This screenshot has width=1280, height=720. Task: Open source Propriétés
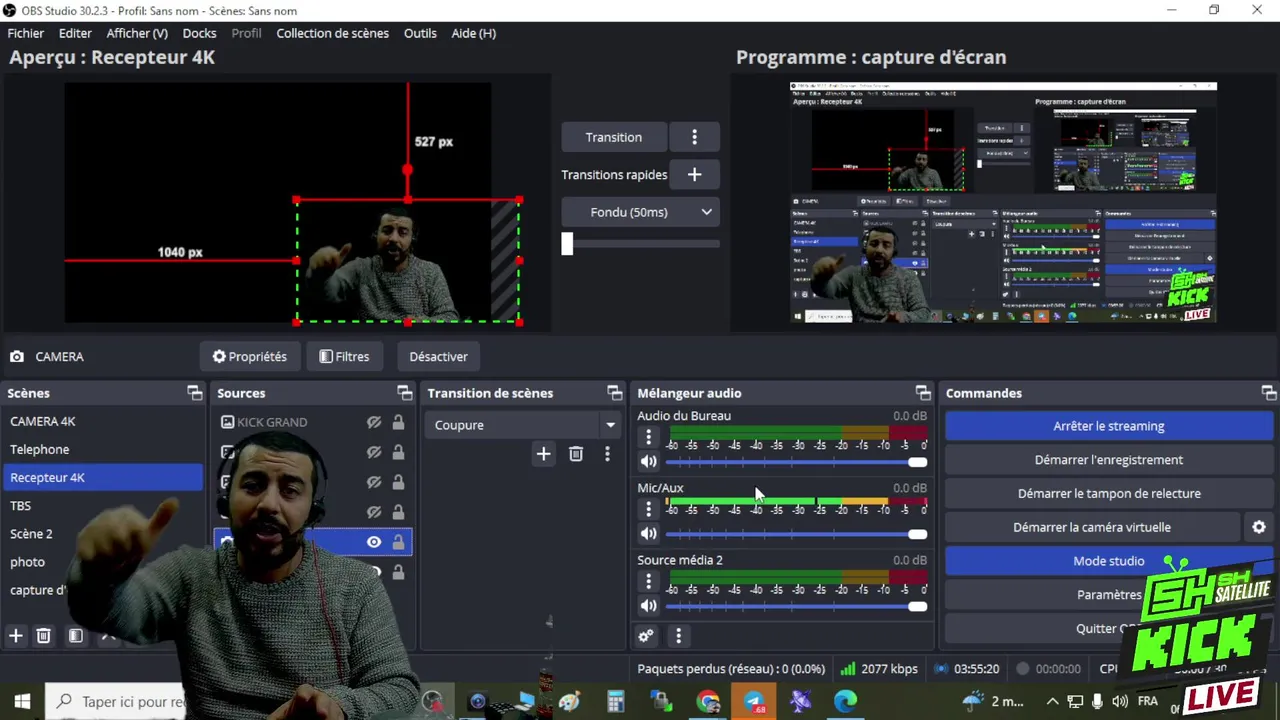[250, 356]
